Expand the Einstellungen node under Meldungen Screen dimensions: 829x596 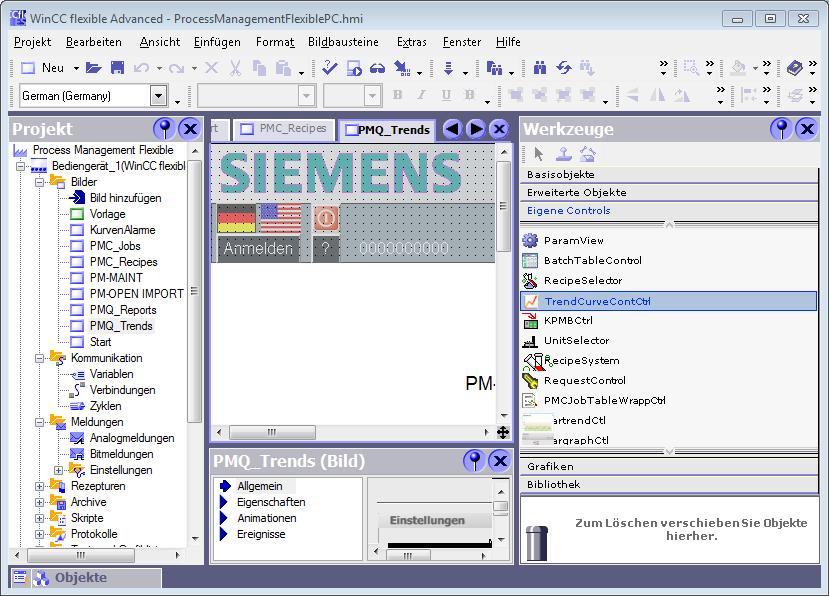pyautogui.click(x=58, y=470)
